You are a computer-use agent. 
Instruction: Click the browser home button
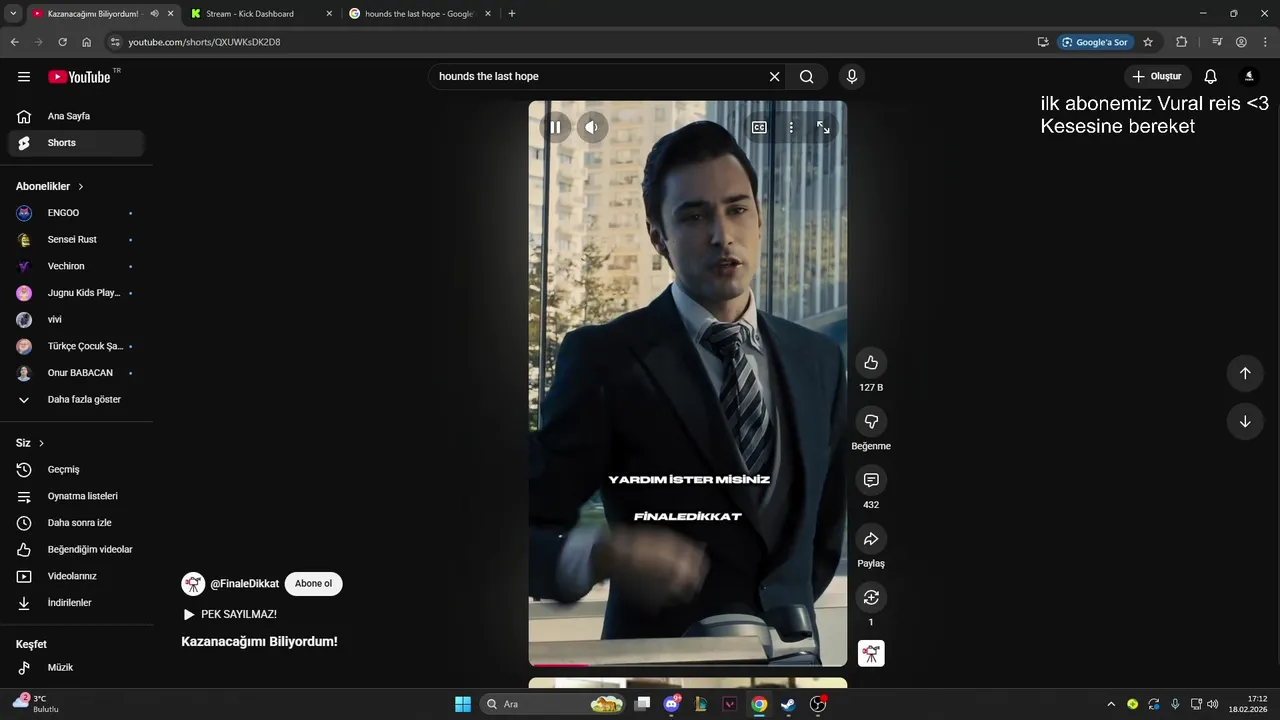point(87,42)
